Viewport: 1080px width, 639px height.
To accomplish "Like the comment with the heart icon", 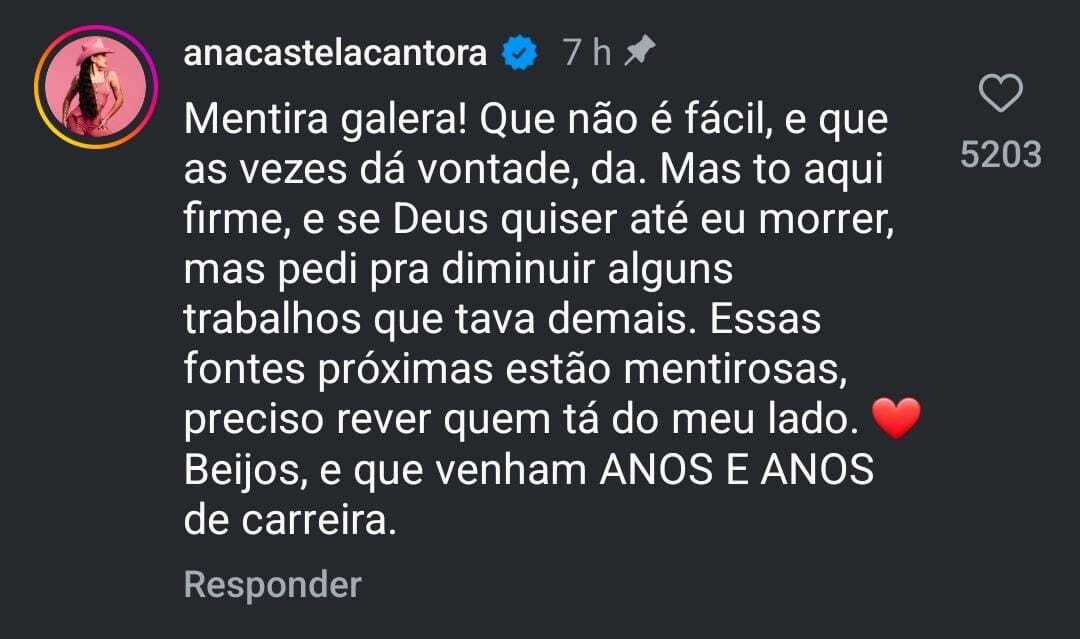I will click(1001, 94).
